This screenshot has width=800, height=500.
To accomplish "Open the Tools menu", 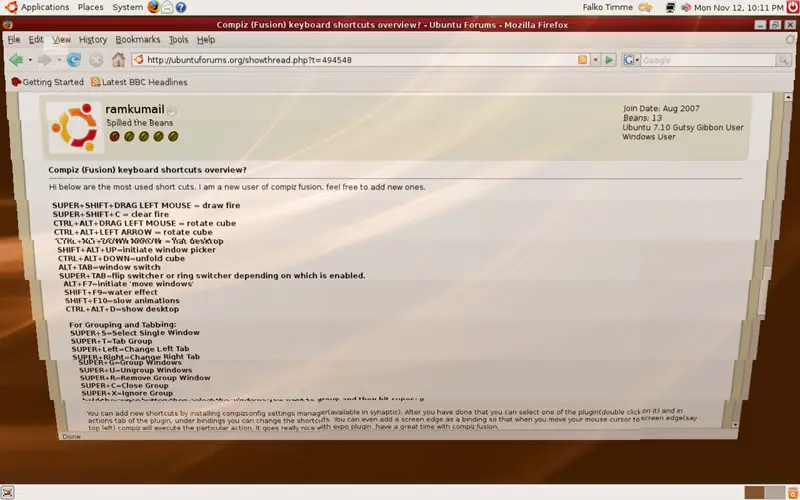I will pyautogui.click(x=179, y=39).
